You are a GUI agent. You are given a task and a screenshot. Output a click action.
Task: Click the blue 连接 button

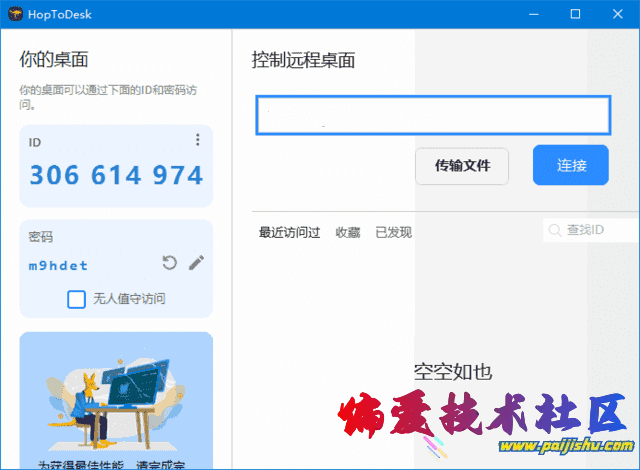571,165
